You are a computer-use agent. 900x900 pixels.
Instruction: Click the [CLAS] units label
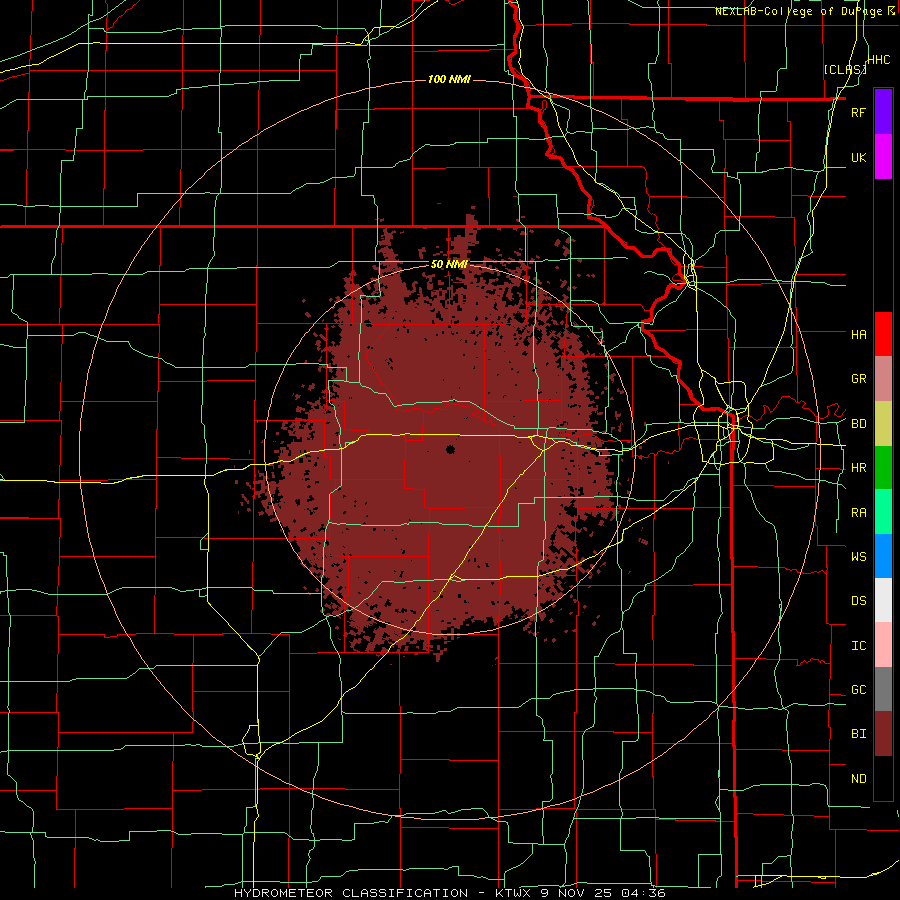[x=845, y=69]
